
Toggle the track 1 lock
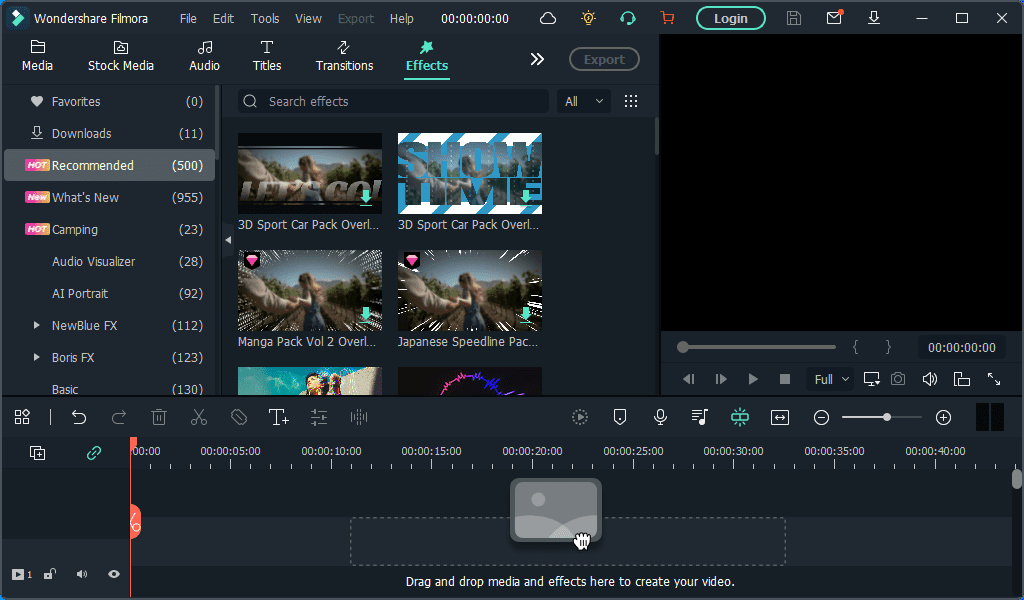click(50, 575)
